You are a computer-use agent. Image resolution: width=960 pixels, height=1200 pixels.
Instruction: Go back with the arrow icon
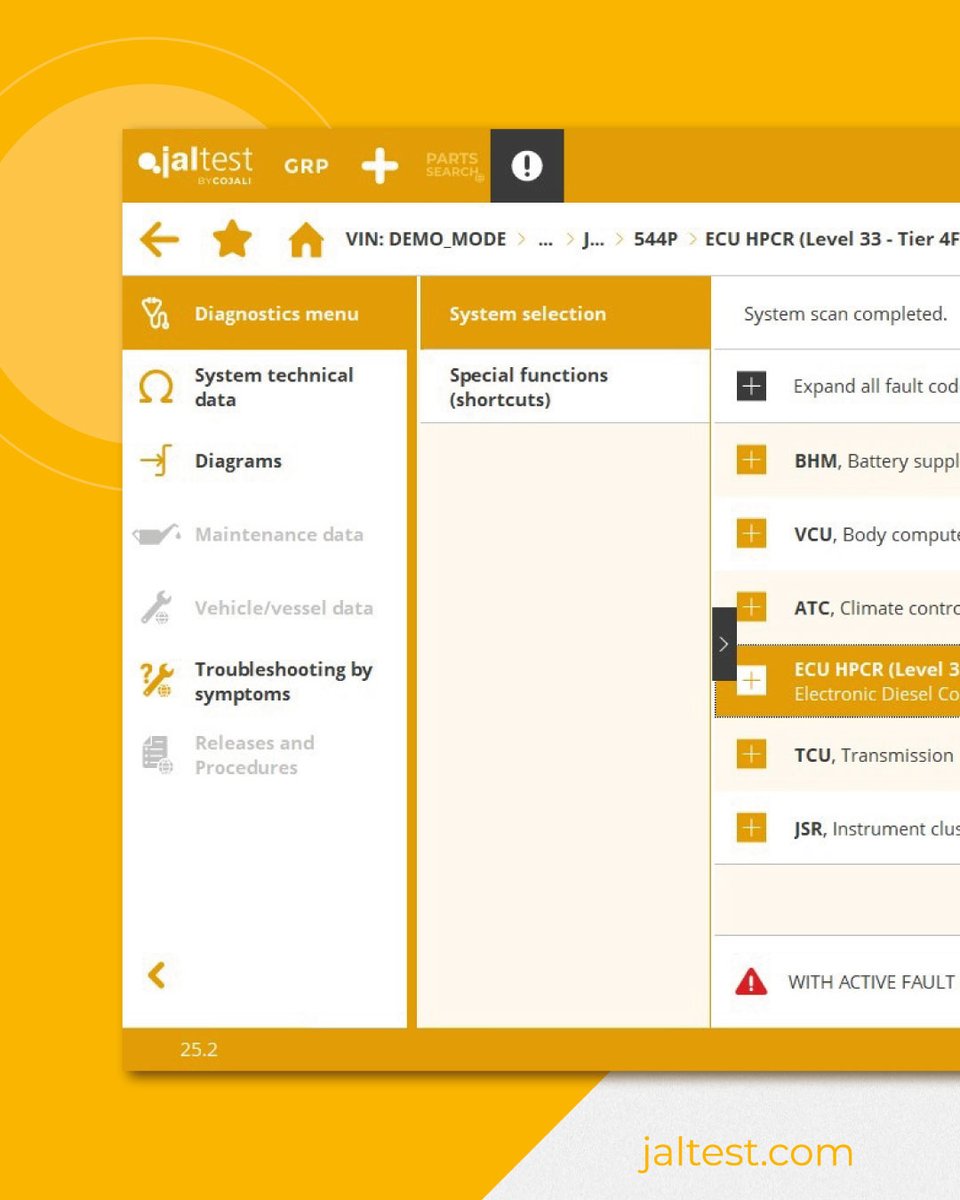[x=159, y=240]
